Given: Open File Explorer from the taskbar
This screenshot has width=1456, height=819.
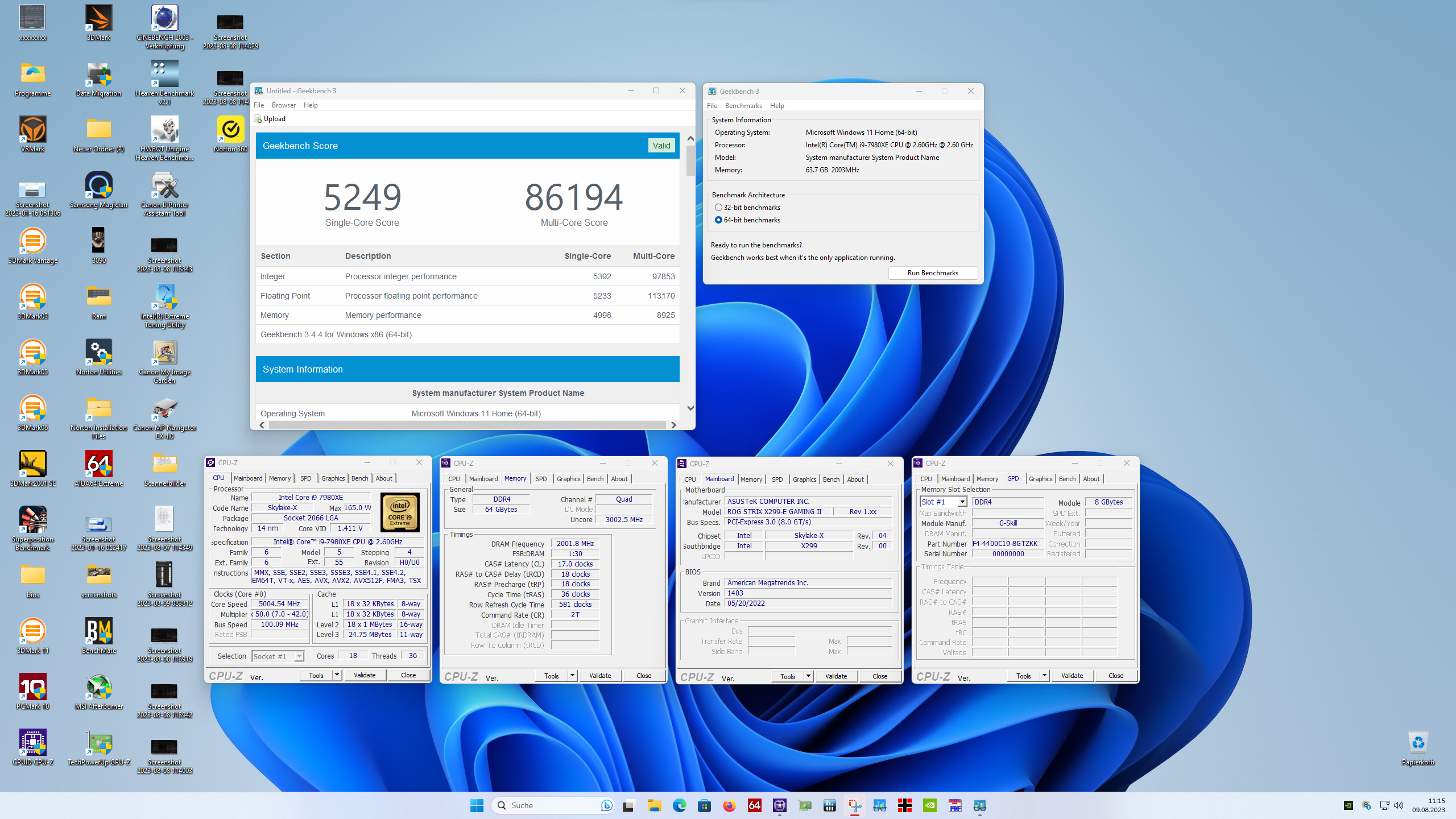Looking at the screenshot, I should click(x=654, y=805).
